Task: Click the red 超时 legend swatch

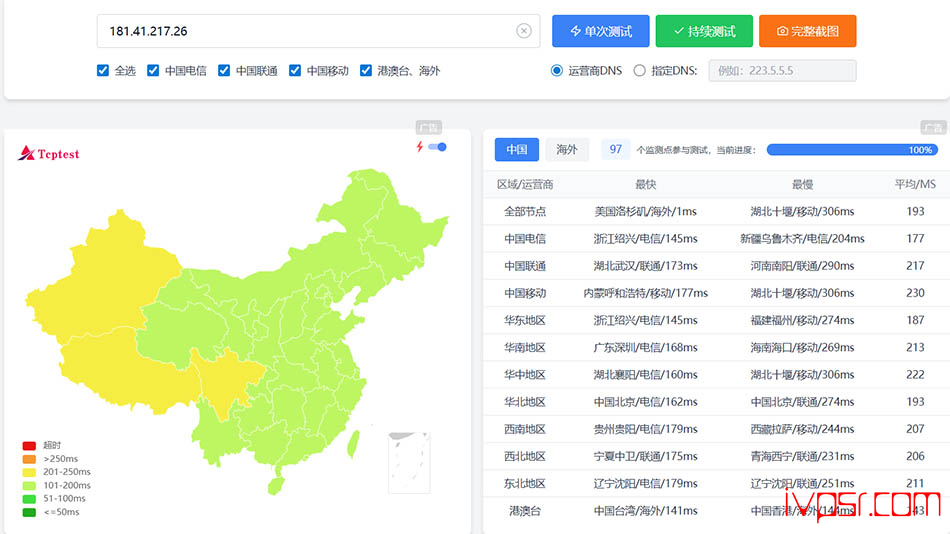Action: tap(29, 446)
